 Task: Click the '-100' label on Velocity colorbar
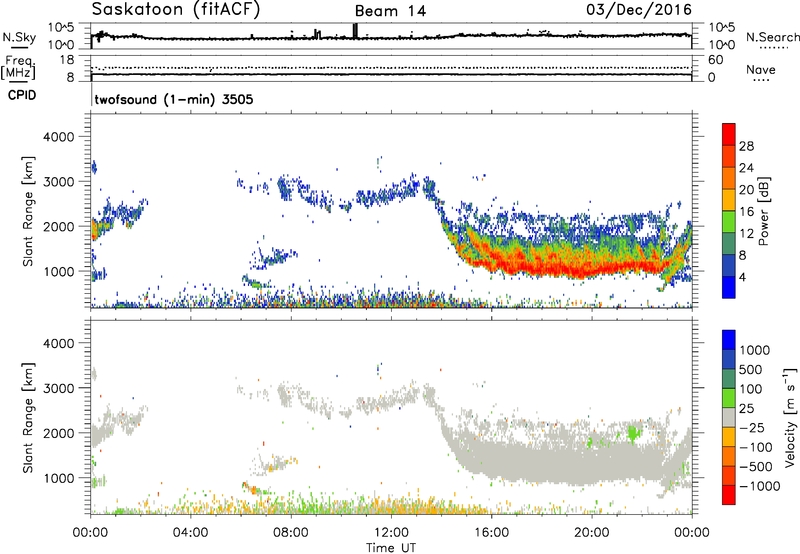point(755,447)
